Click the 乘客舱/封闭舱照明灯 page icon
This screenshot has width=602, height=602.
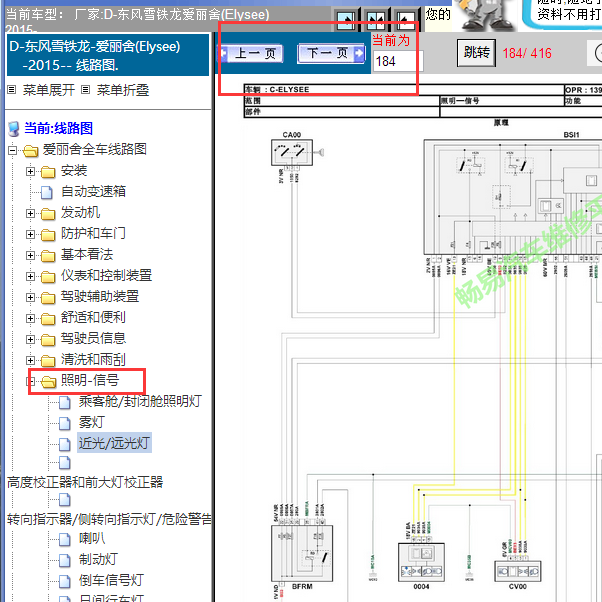64,402
